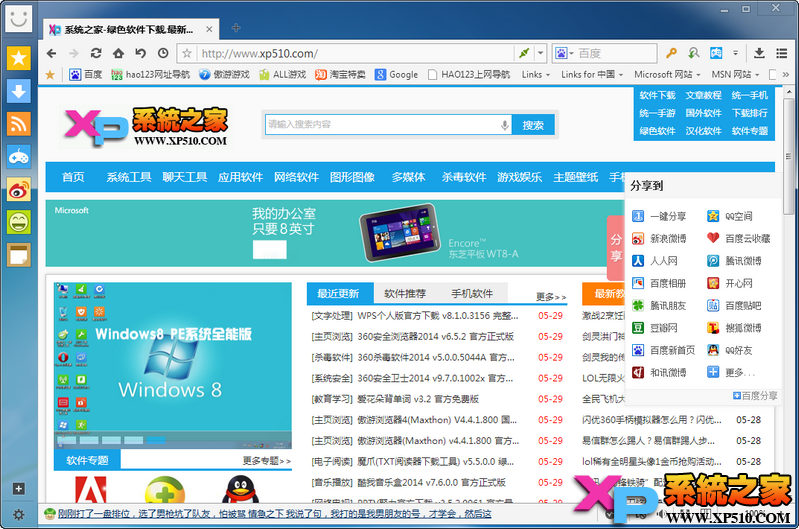The width and height of the screenshot is (799, 529).
Task: Open Google bookmark
Action: coord(396,74)
